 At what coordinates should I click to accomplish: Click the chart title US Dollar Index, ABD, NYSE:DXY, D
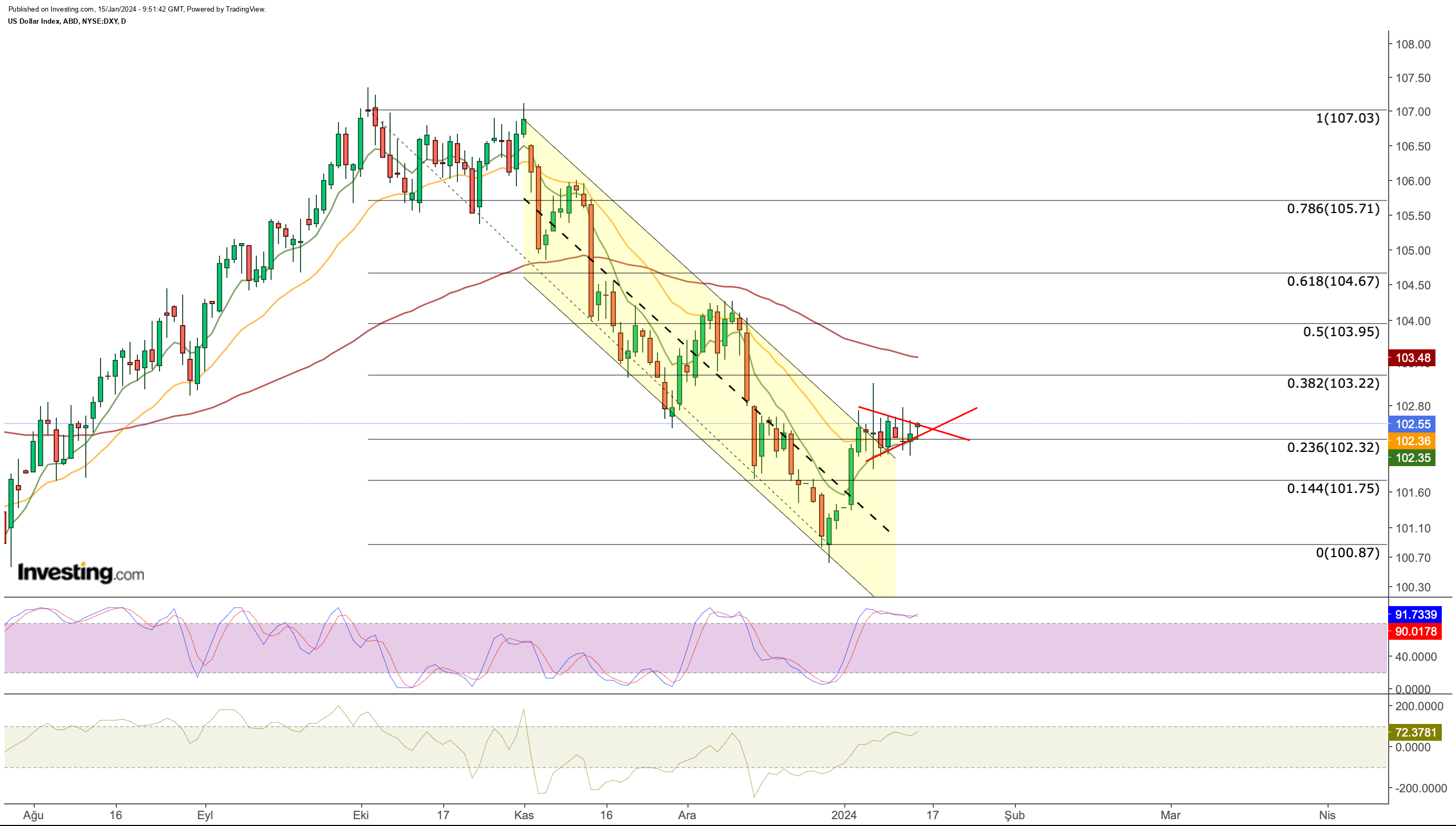[x=67, y=21]
